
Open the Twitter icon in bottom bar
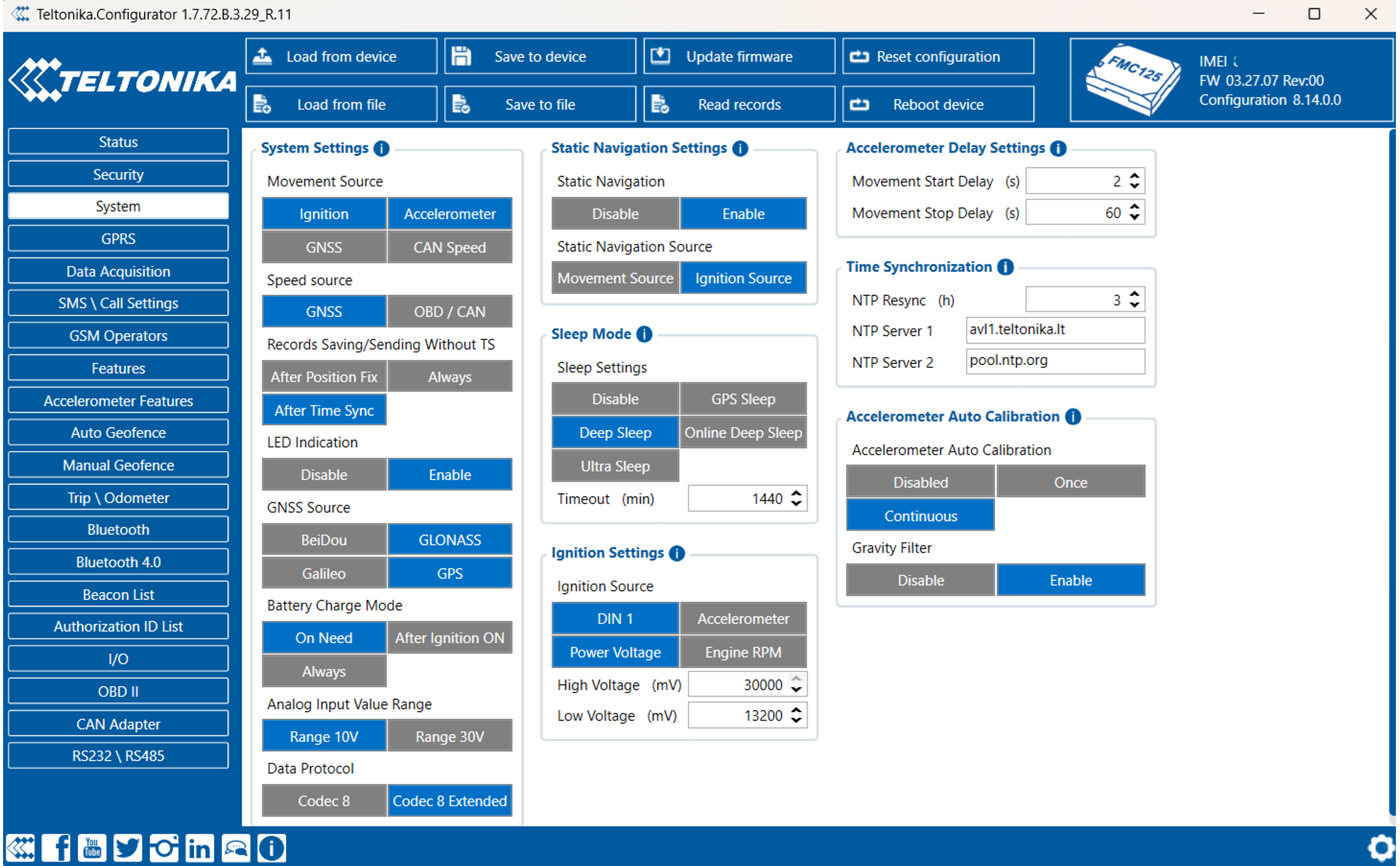click(x=128, y=848)
